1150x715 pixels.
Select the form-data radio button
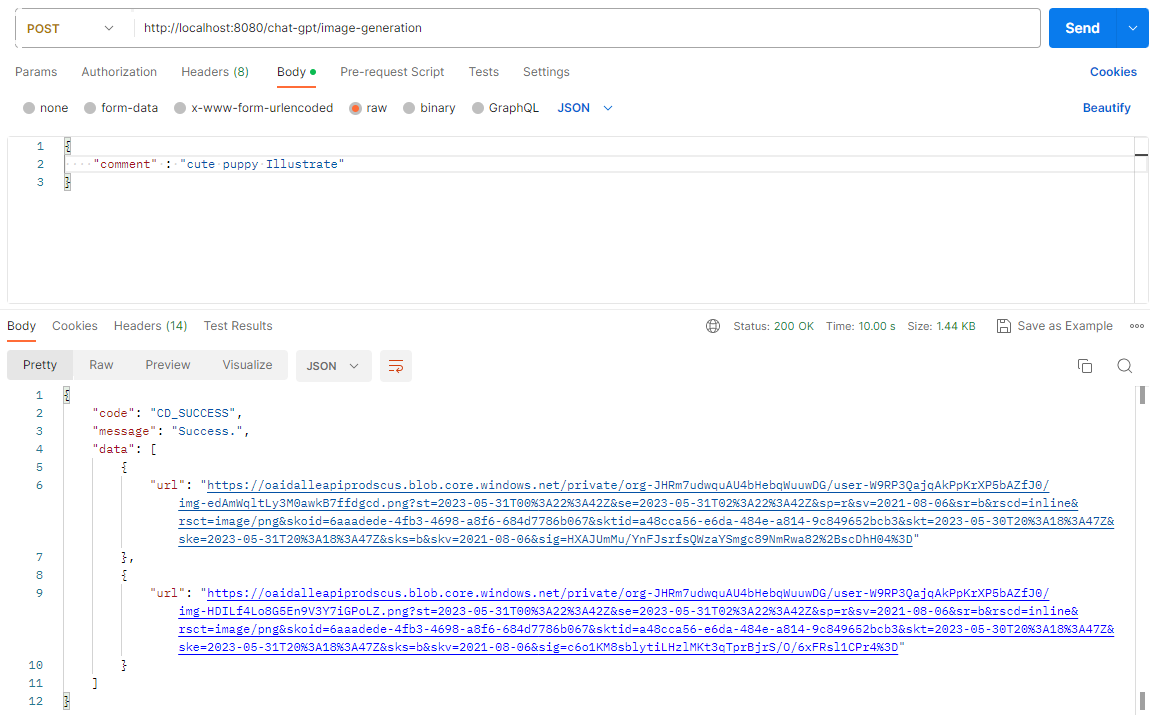(x=90, y=108)
